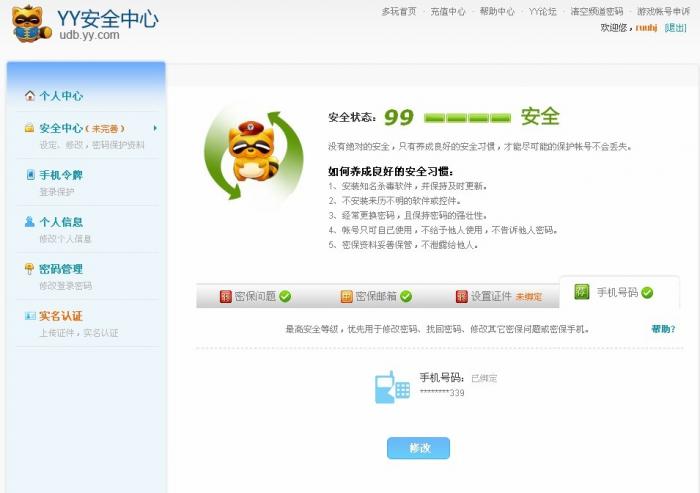This screenshot has width=700, height=493.
Task: Click the 修改个人信息 subtitle
Action: click(x=66, y=239)
